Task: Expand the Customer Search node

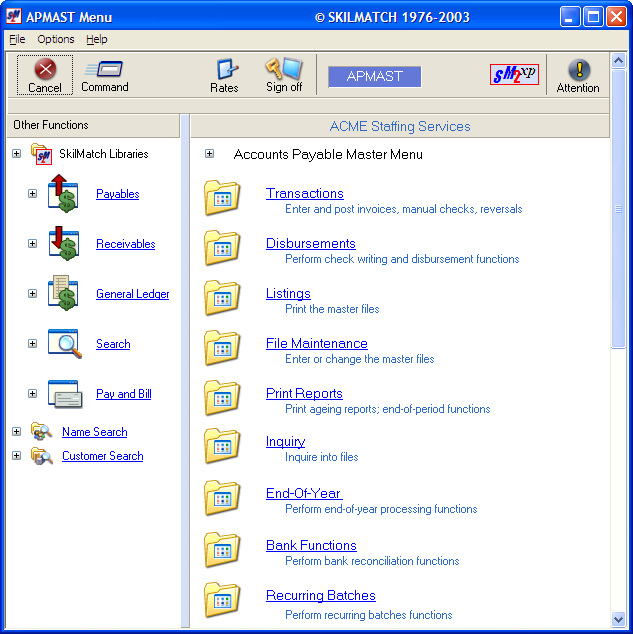Action: tap(16, 456)
